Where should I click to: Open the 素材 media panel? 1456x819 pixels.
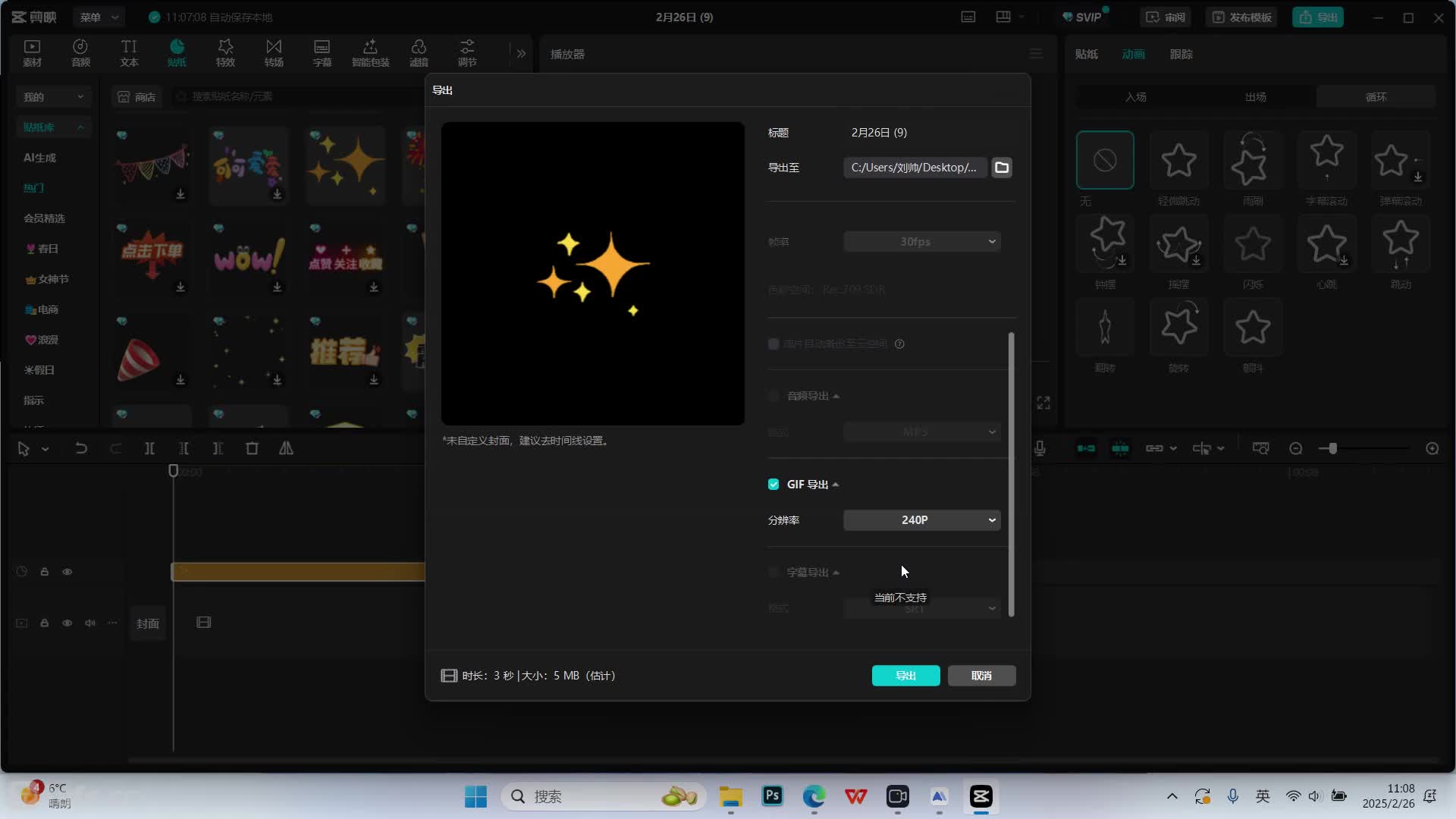(32, 53)
